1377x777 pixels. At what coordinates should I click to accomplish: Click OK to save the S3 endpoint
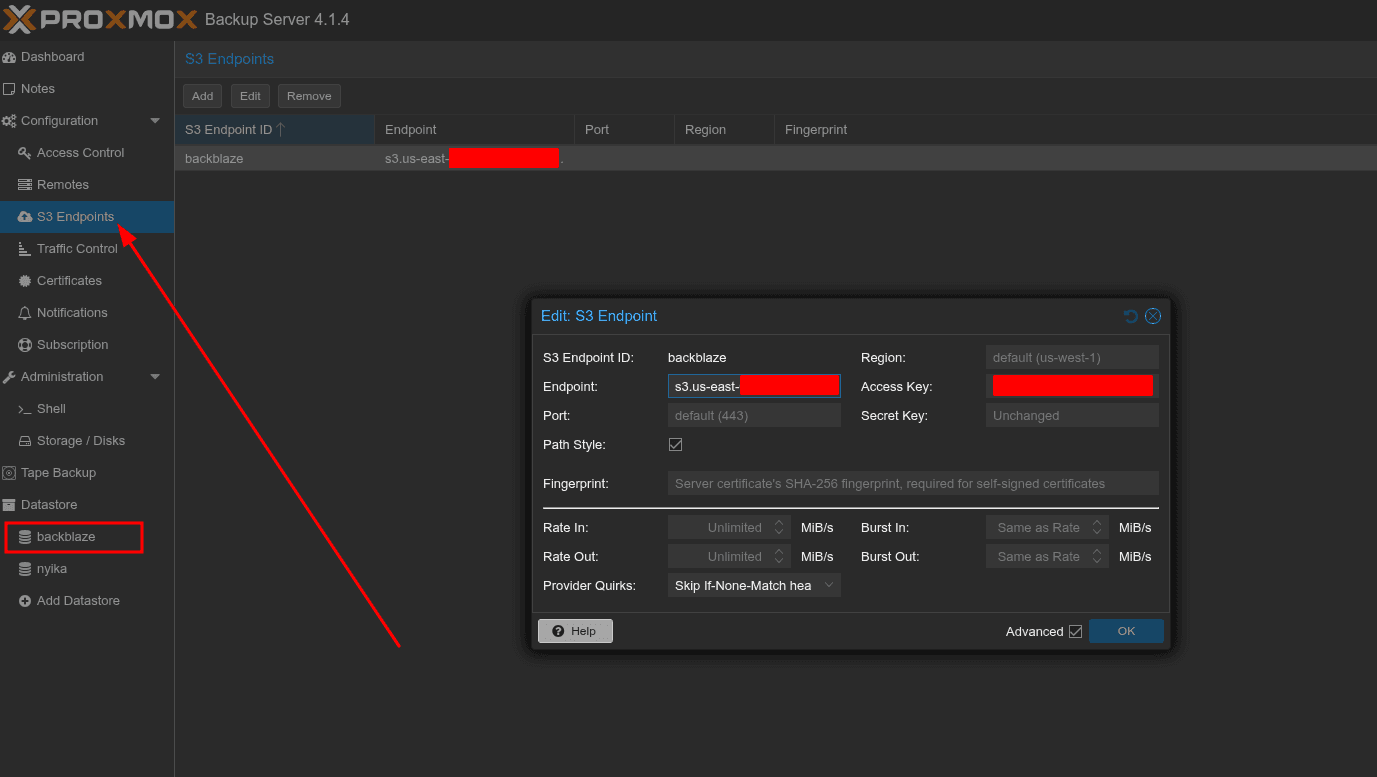(x=1126, y=631)
